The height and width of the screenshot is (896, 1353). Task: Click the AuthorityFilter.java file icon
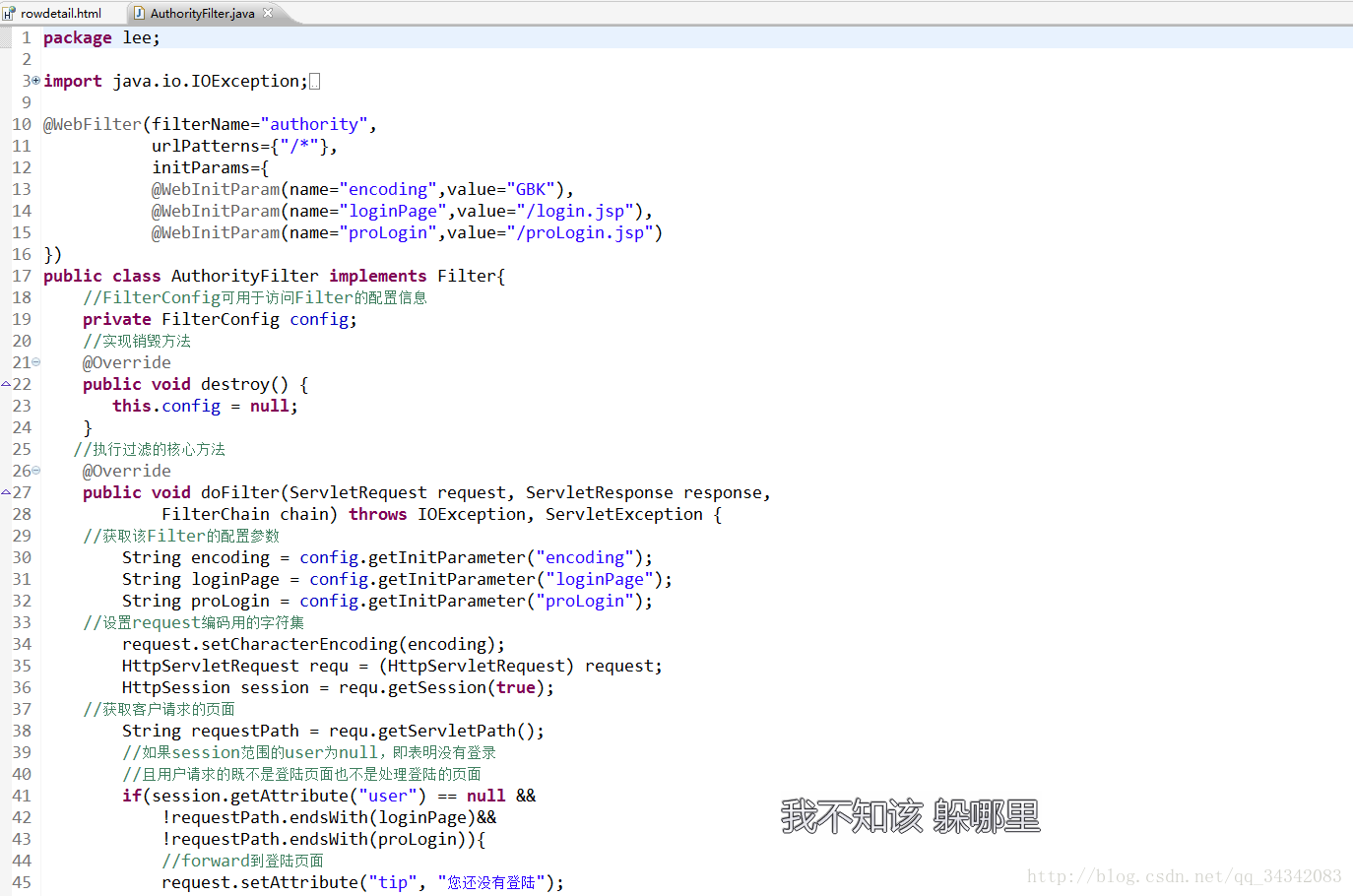[x=139, y=13]
